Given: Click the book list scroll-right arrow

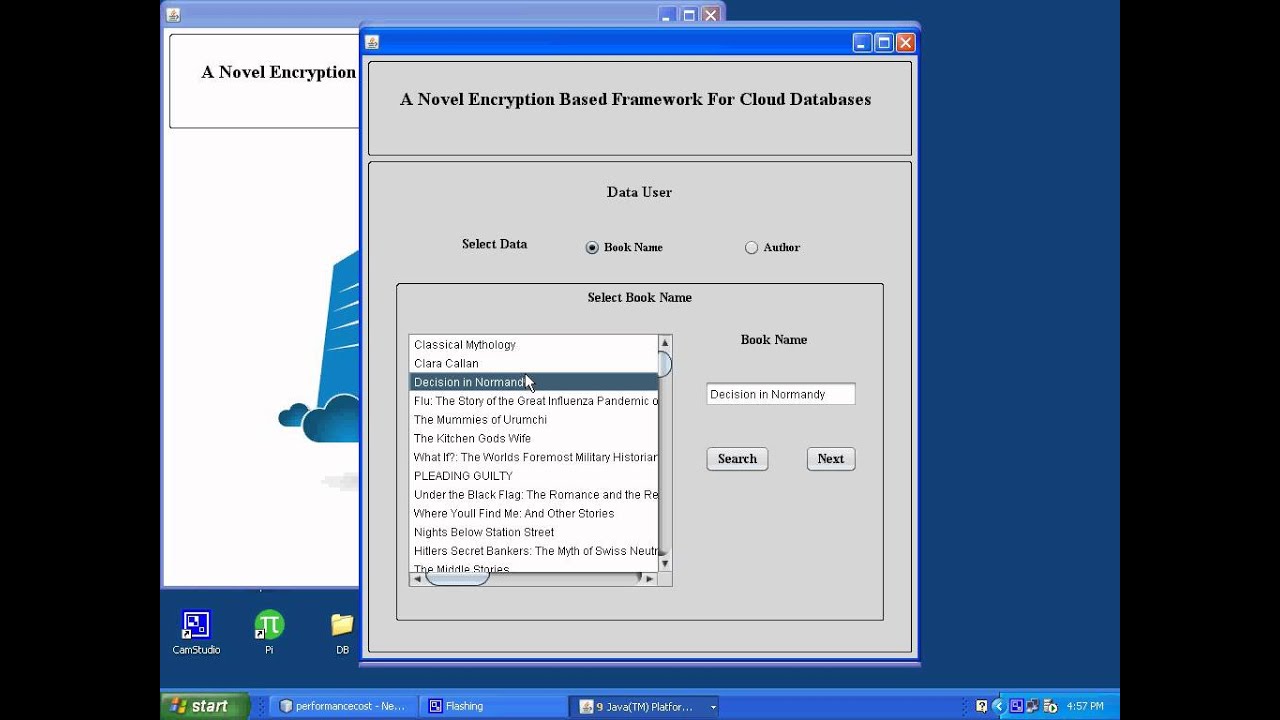Looking at the screenshot, I should [649, 579].
